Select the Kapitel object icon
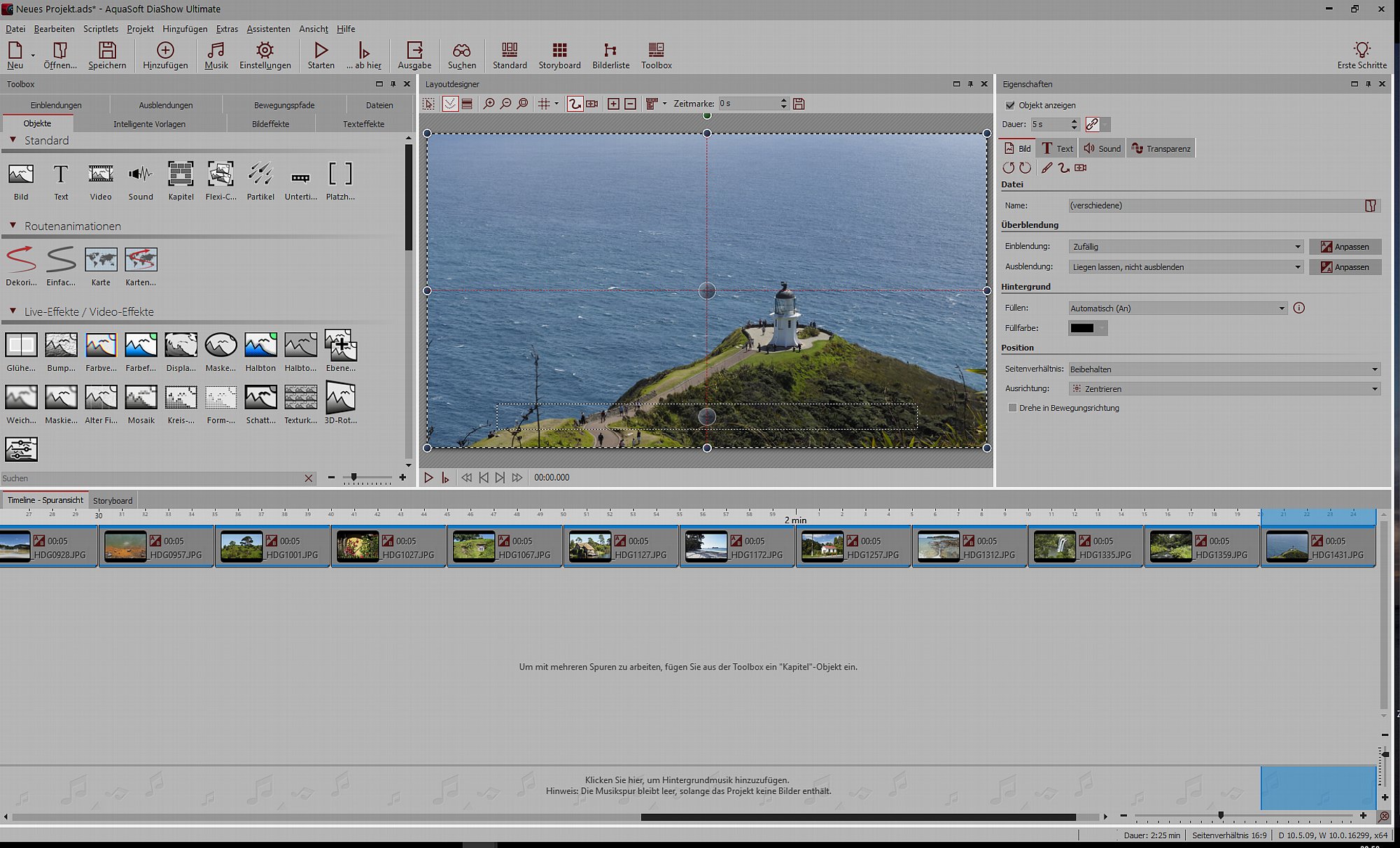 181,174
